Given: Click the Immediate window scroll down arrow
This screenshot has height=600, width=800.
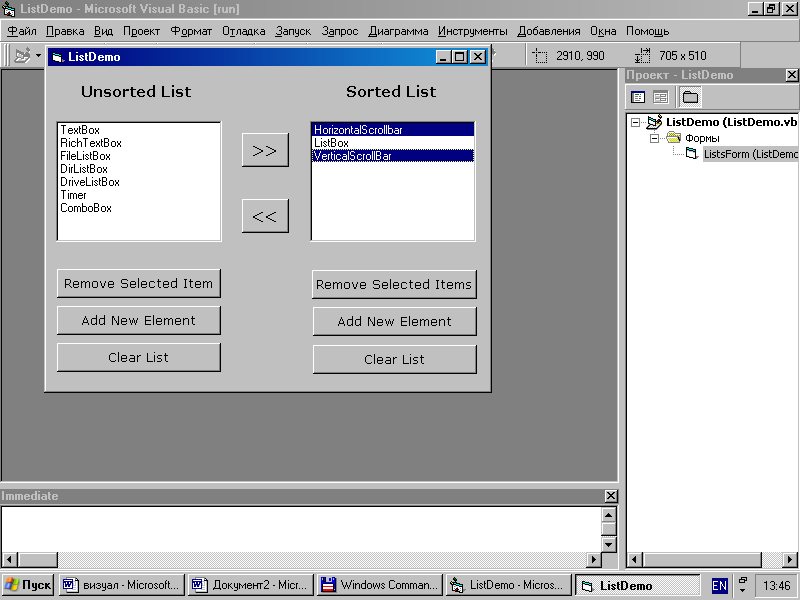Looking at the screenshot, I should click(609, 544).
